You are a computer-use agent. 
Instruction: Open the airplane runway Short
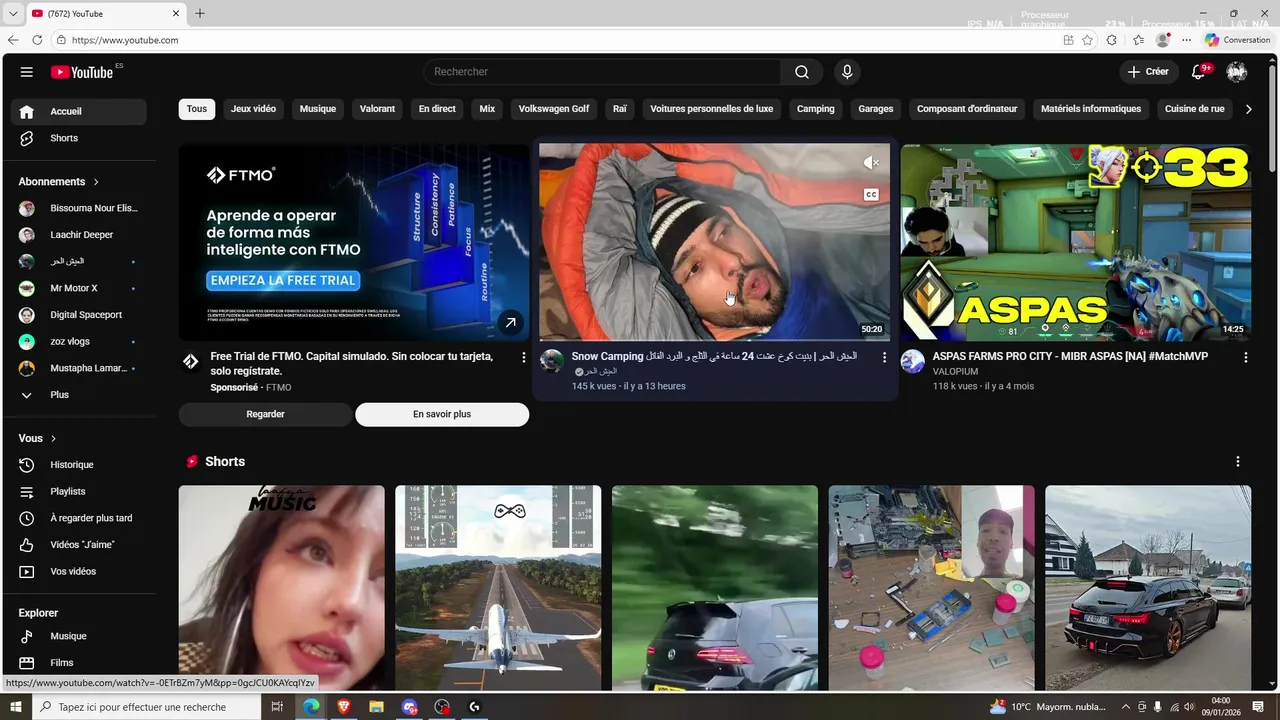(498, 588)
